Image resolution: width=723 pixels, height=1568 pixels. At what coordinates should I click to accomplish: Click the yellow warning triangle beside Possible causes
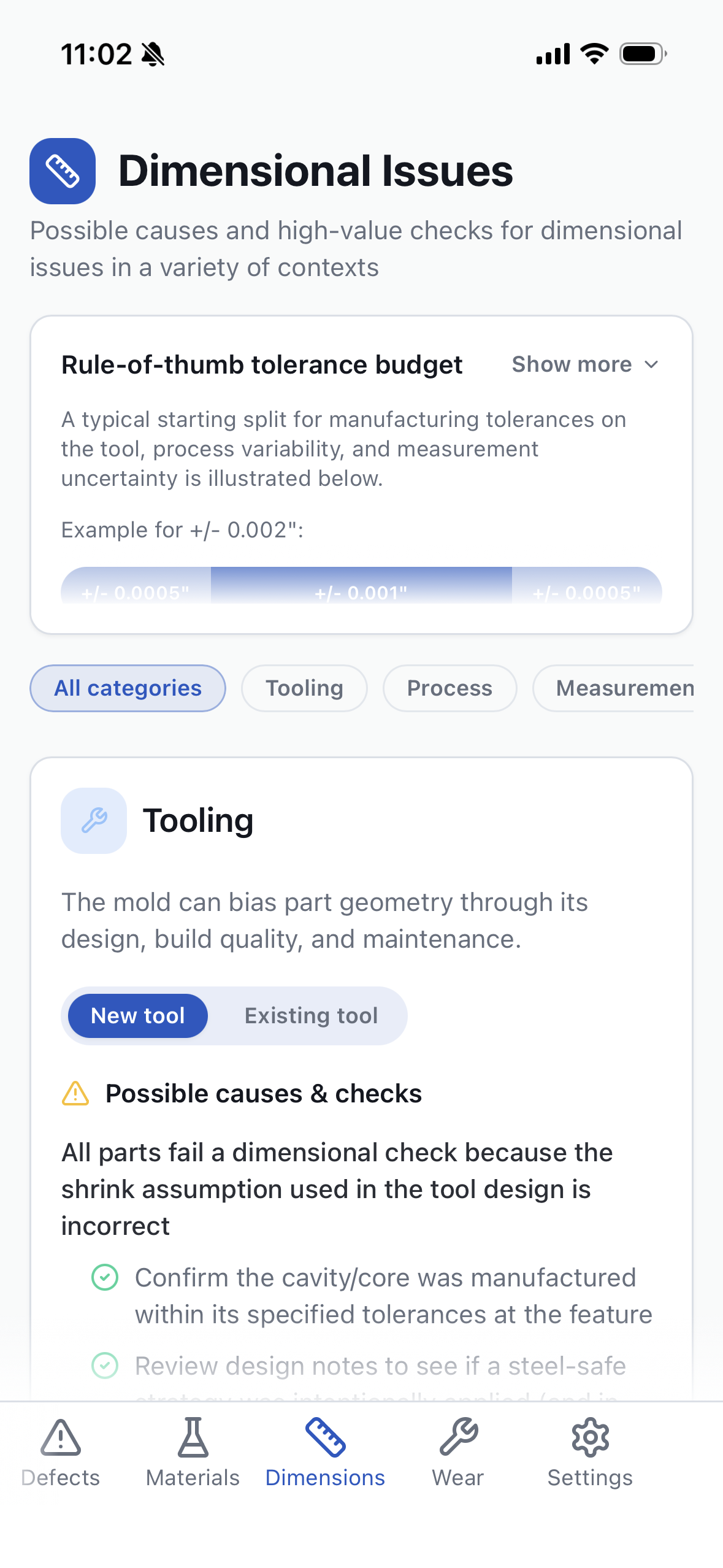(75, 1093)
